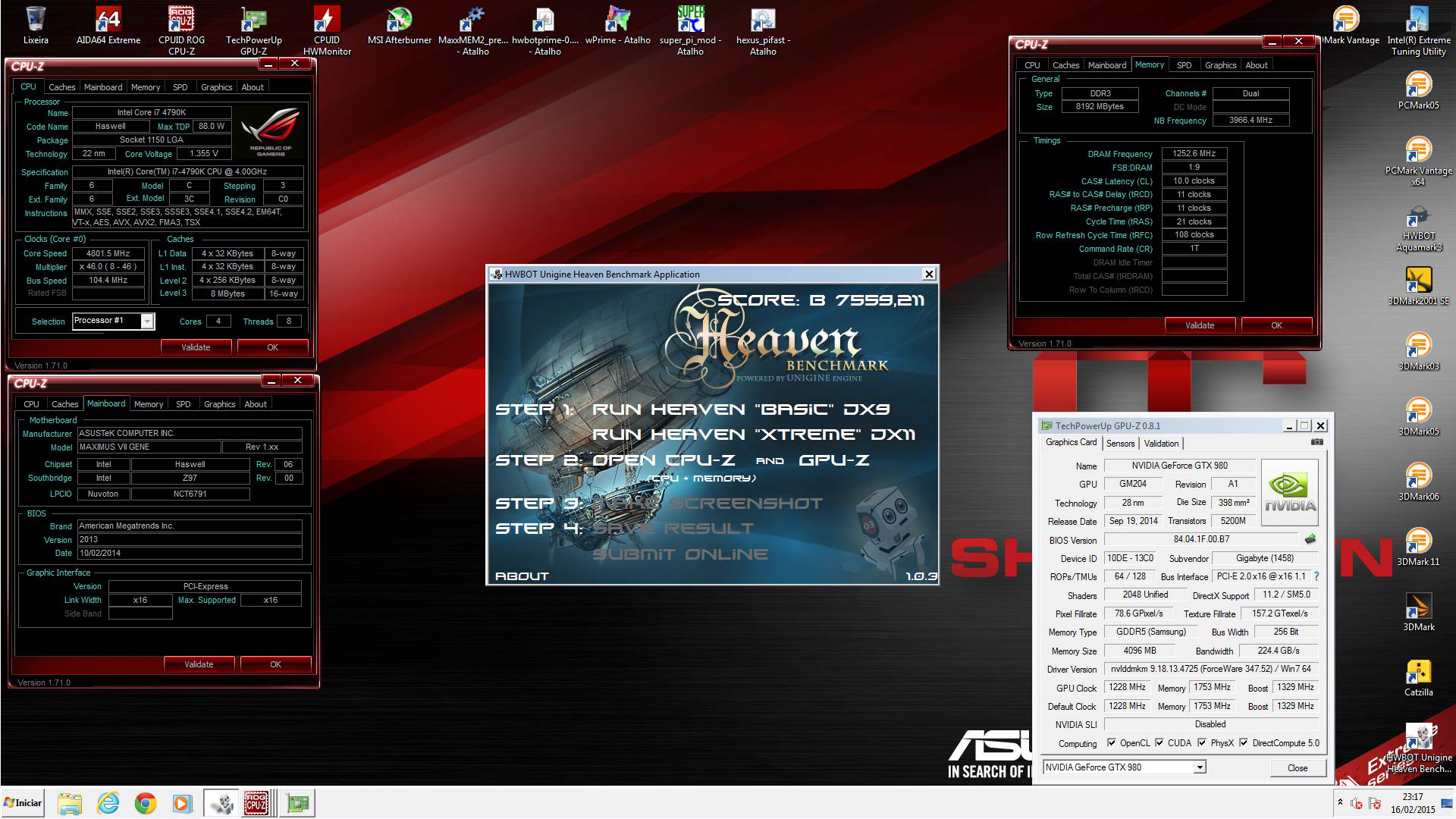This screenshot has height=819, width=1456.
Task: Toggle the PhysX checkbox in GPU-Z
Action: click(x=1201, y=743)
